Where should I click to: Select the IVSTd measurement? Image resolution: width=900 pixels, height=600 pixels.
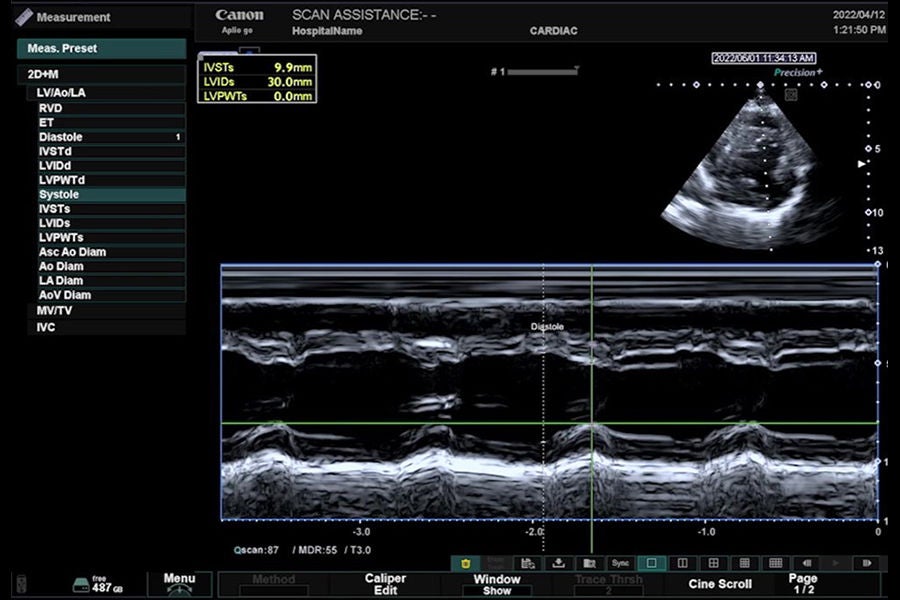click(111, 151)
